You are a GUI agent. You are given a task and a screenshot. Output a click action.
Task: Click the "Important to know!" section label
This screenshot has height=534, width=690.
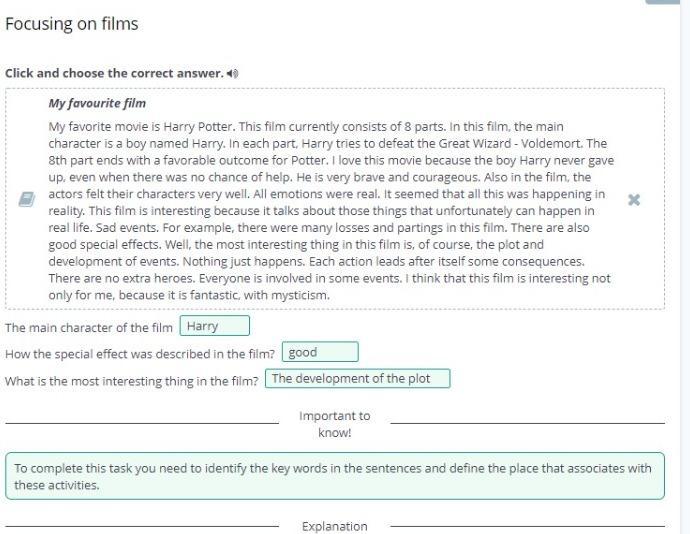pos(334,424)
